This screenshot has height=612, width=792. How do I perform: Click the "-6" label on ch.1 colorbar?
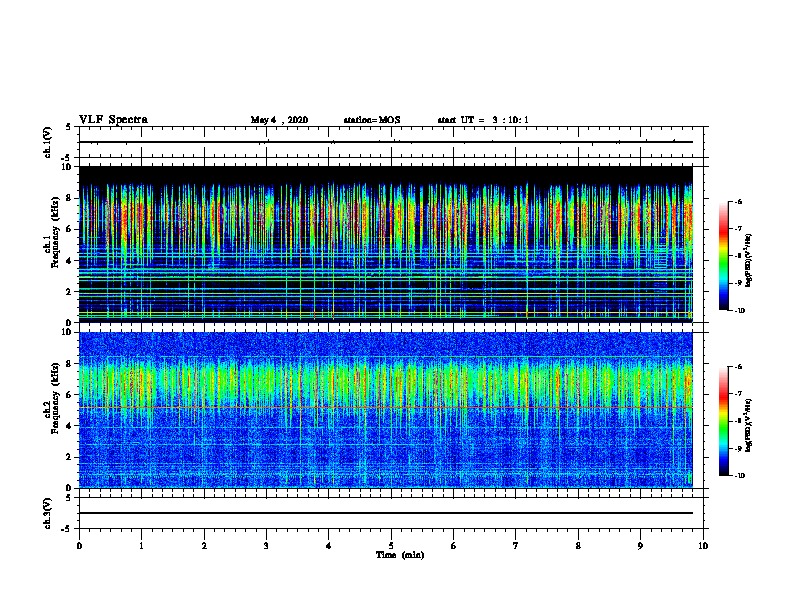point(738,202)
